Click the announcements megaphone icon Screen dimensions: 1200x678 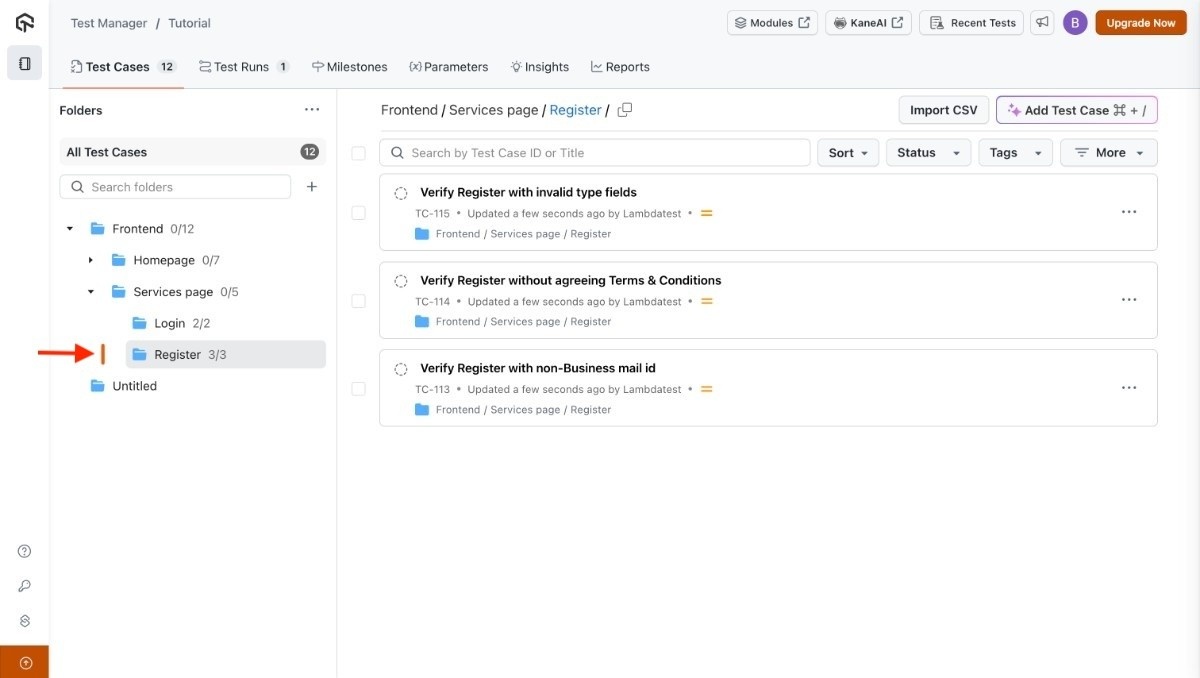coord(1042,23)
